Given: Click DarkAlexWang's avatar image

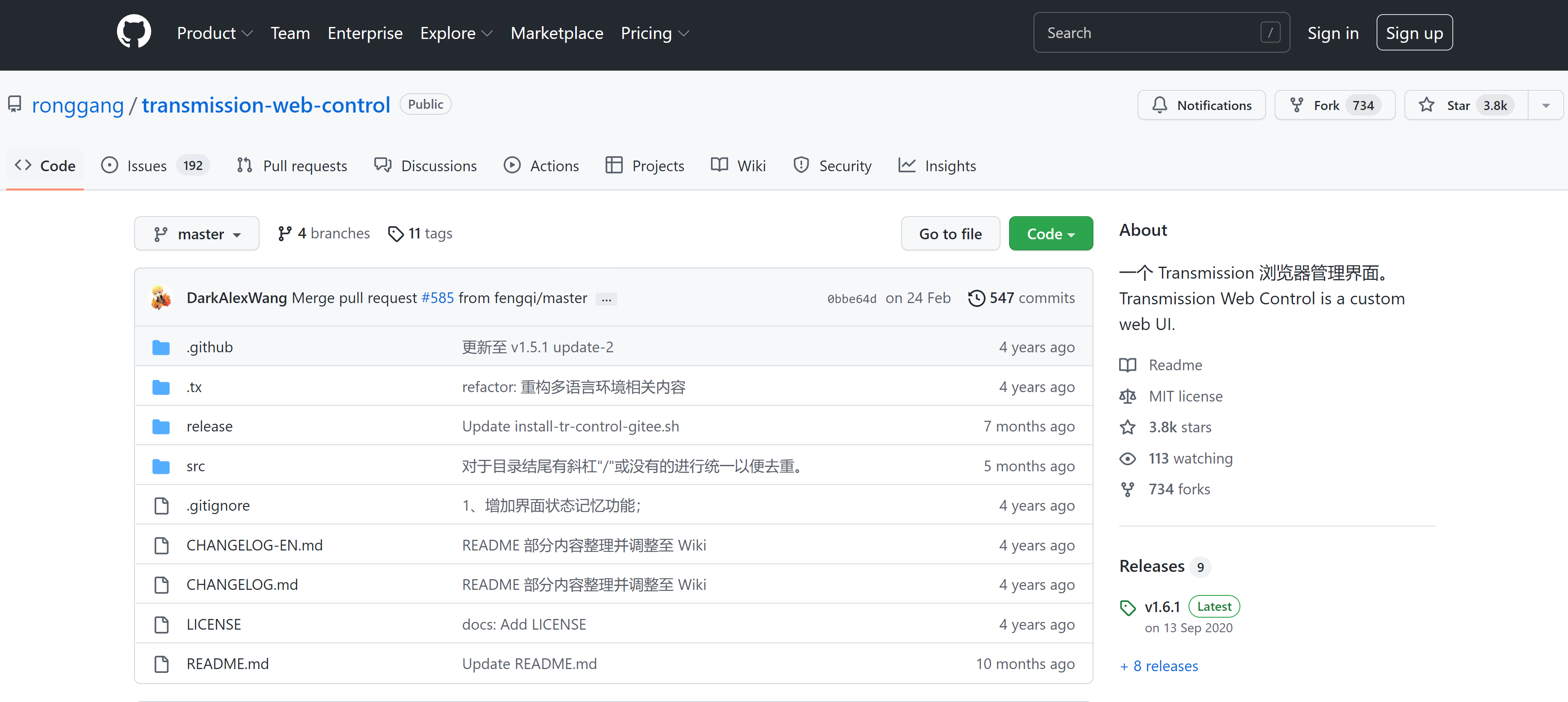Looking at the screenshot, I should (x=161, y=297).
